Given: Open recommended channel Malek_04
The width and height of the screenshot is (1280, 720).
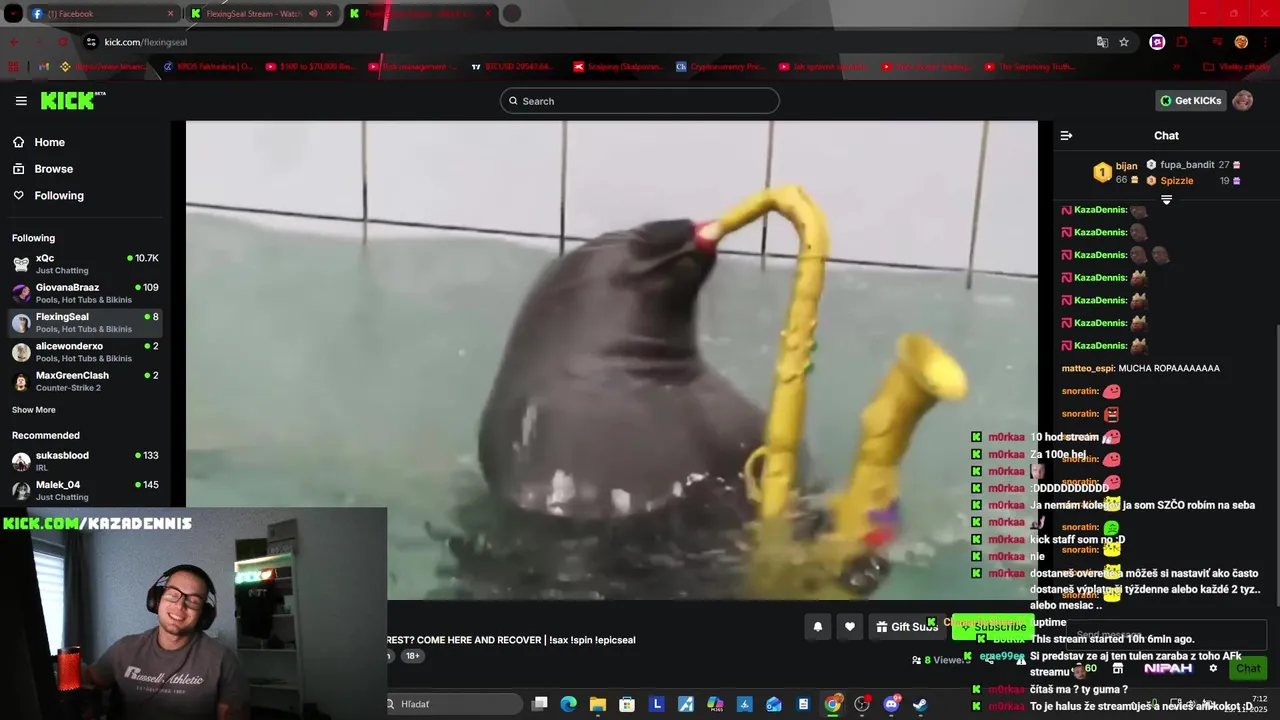Looking at the screenshot, I should pyautogui.click(x=85, y=490).
